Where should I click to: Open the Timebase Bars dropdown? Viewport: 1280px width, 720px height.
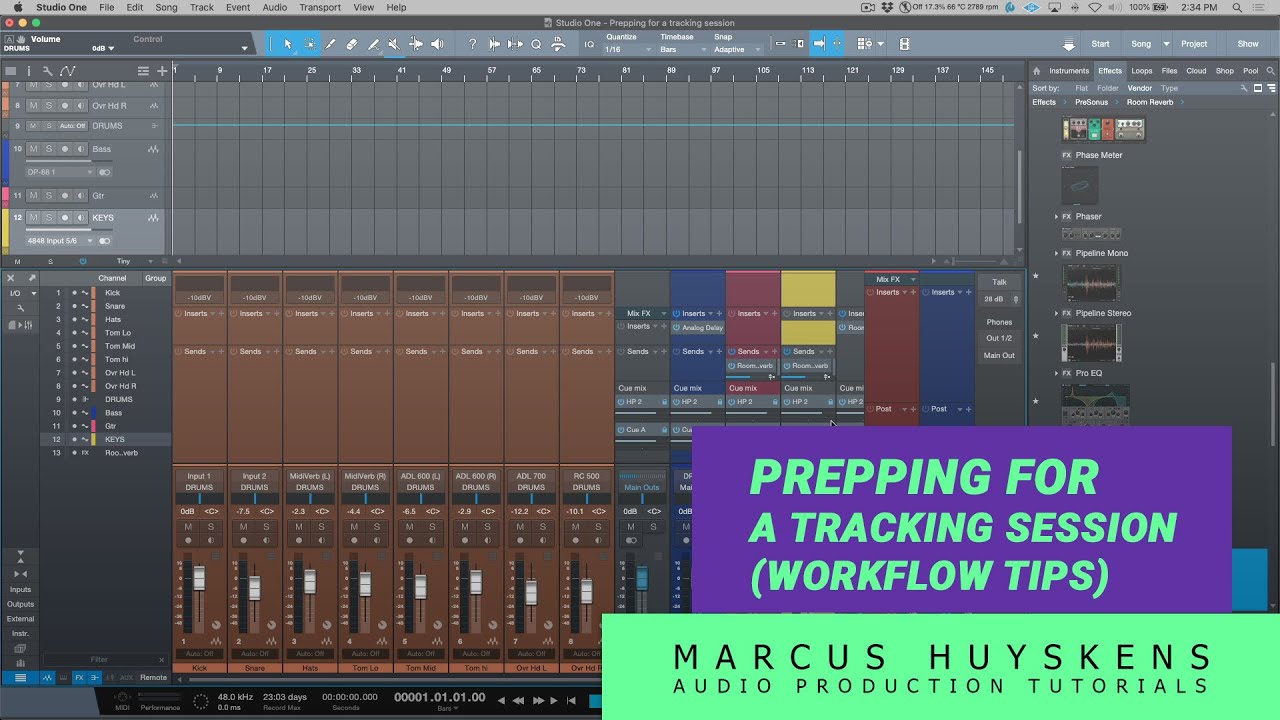[x=682, y=49]
